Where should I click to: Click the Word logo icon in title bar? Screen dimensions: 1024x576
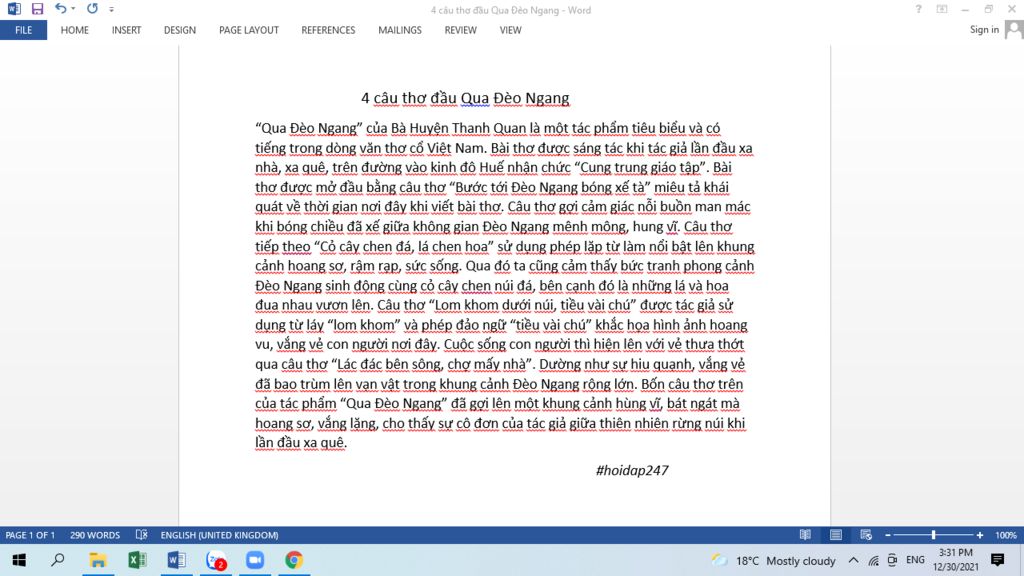(14, 9)
